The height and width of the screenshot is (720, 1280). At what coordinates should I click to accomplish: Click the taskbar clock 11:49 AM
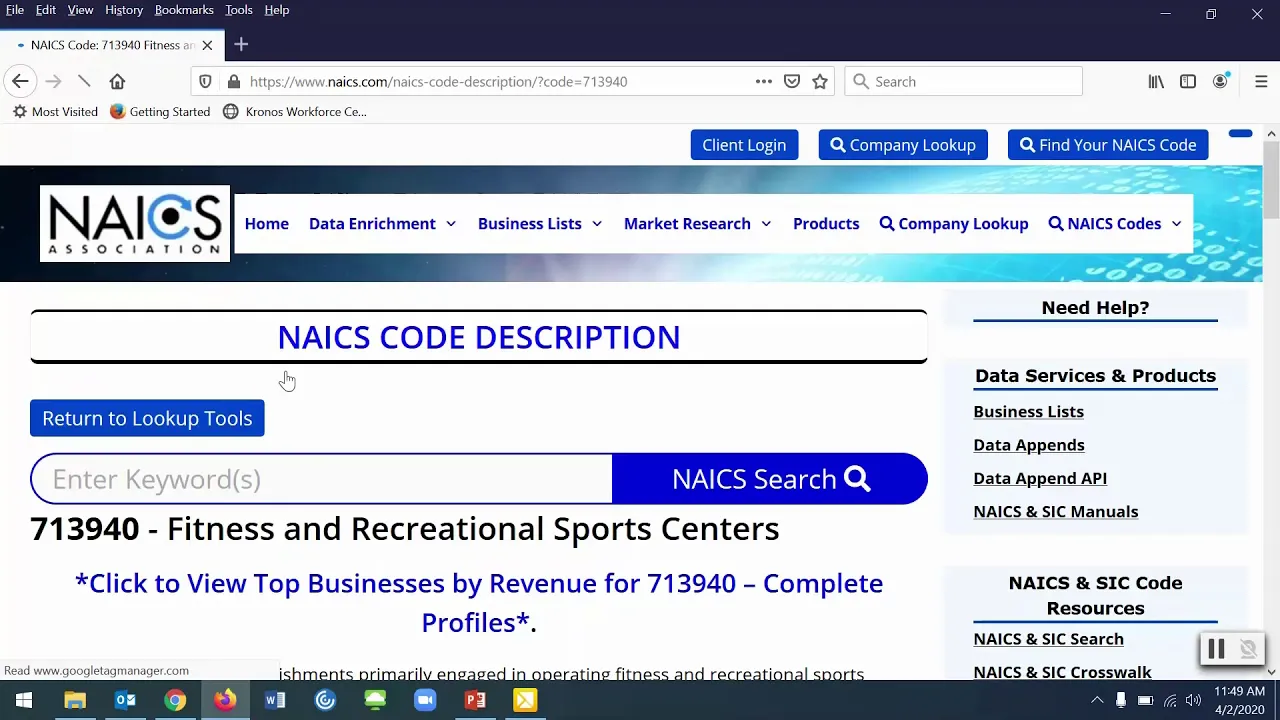click(1240, 692)
